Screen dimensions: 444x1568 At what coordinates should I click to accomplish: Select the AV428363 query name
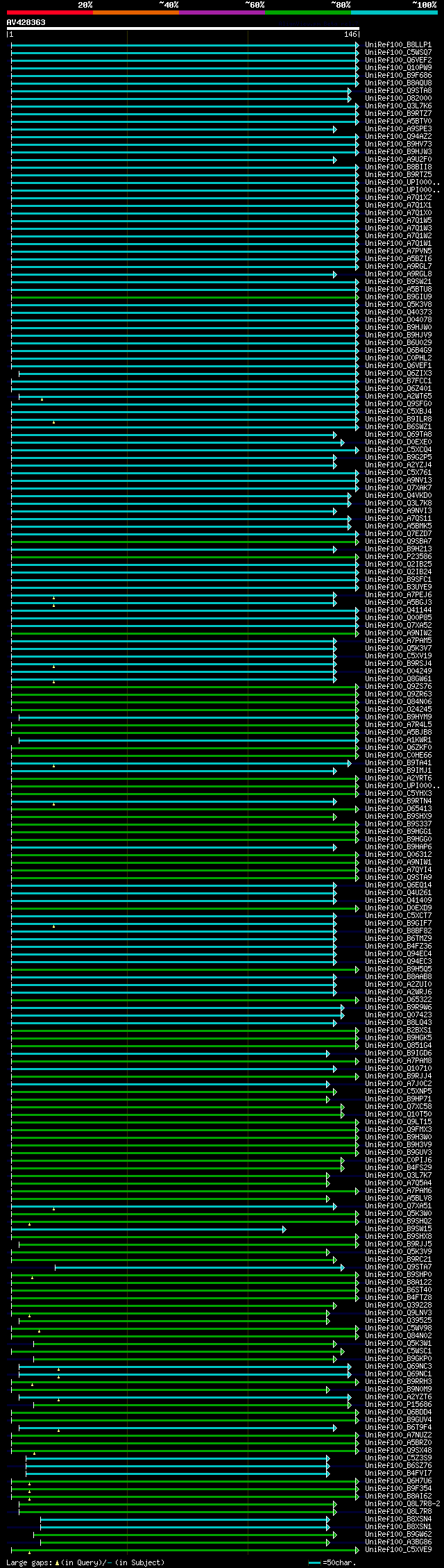pos(26,22)
